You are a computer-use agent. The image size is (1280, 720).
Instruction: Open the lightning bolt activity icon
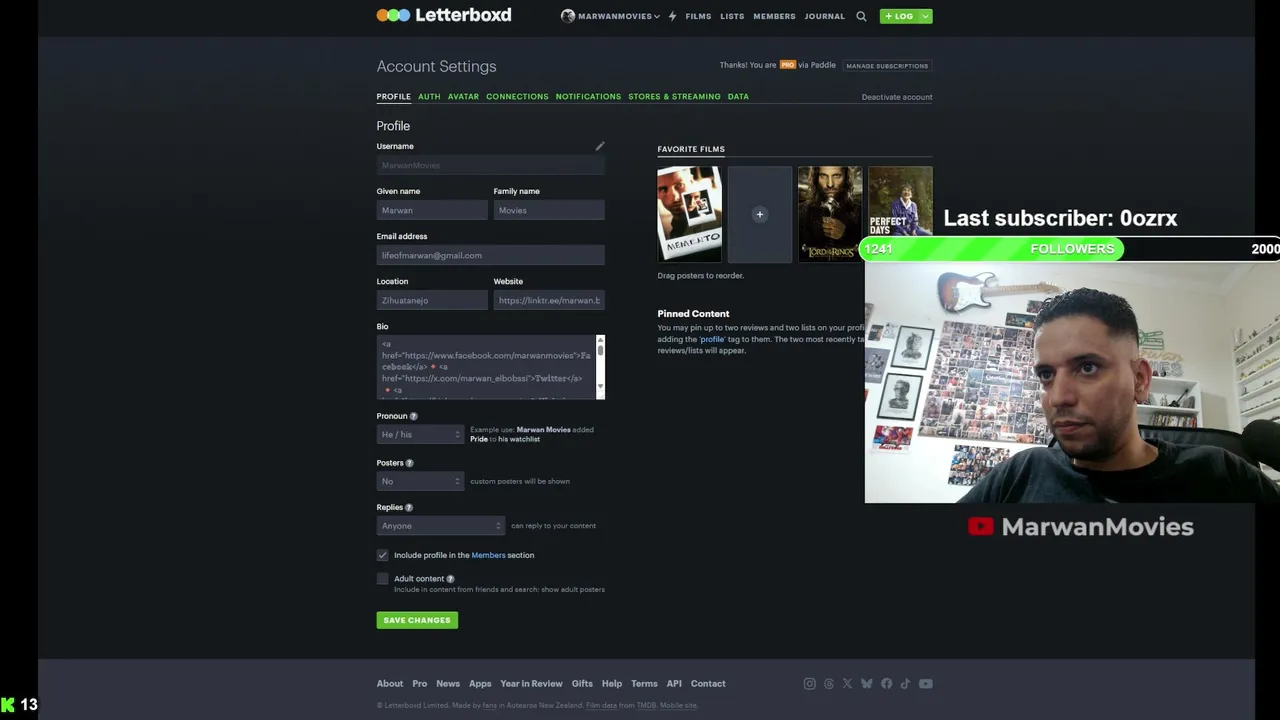tap(672, 16)
